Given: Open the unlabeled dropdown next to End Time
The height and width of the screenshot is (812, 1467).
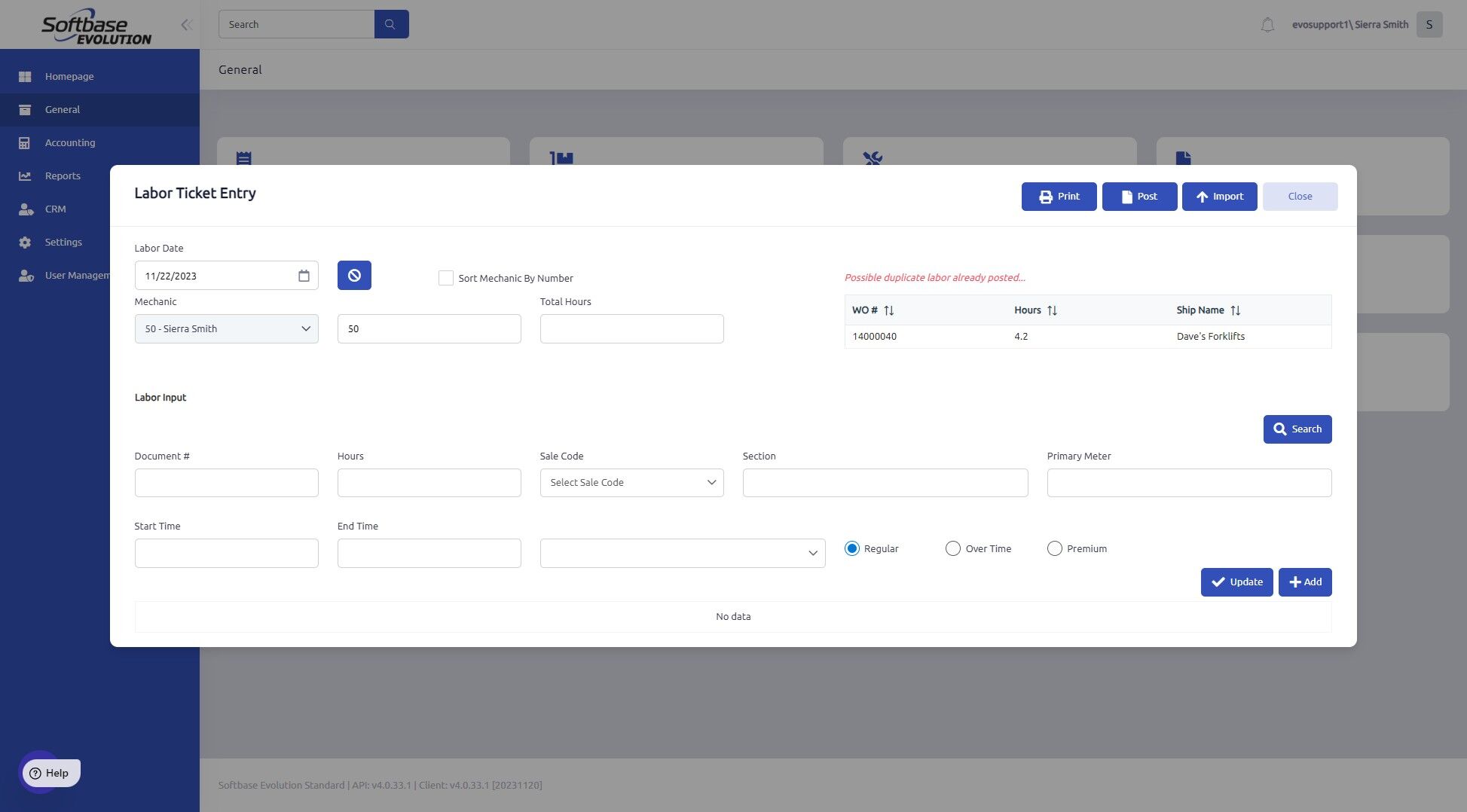Looking at the screenshot, I should click(683, 553).
